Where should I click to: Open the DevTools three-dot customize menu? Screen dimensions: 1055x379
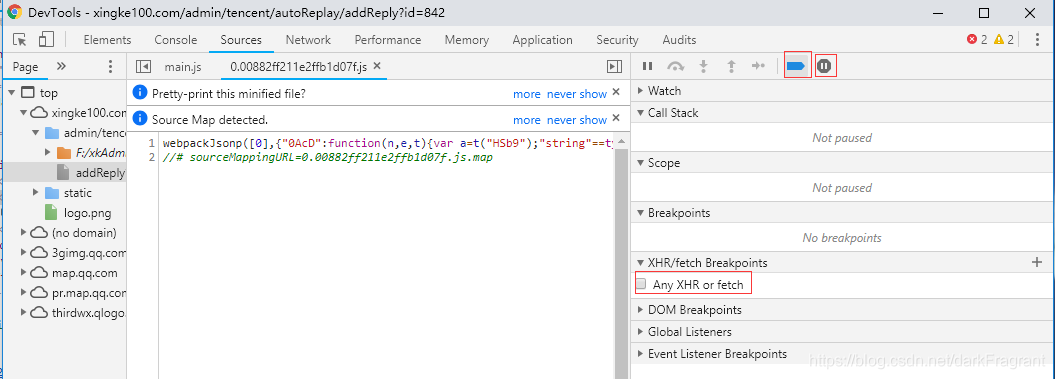[1037, 40]
